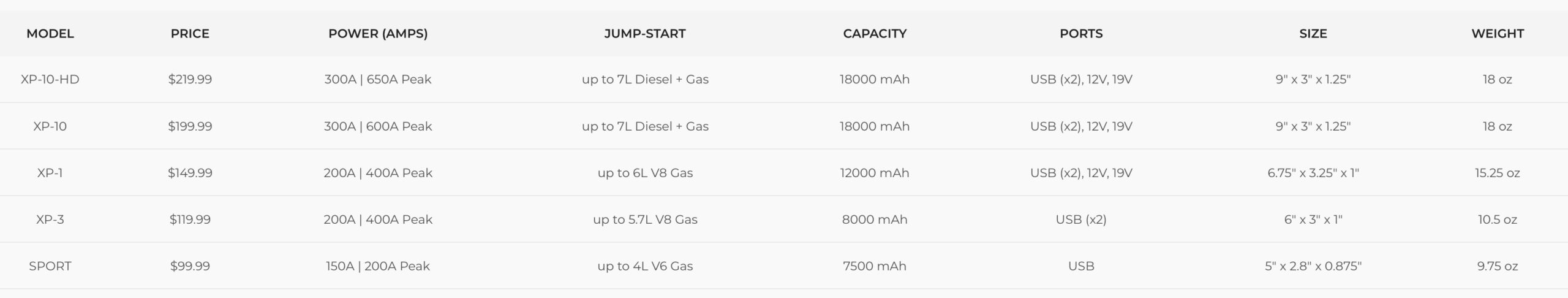Click the 5" x 2.8" x 0.875" size

(1313, 266)
